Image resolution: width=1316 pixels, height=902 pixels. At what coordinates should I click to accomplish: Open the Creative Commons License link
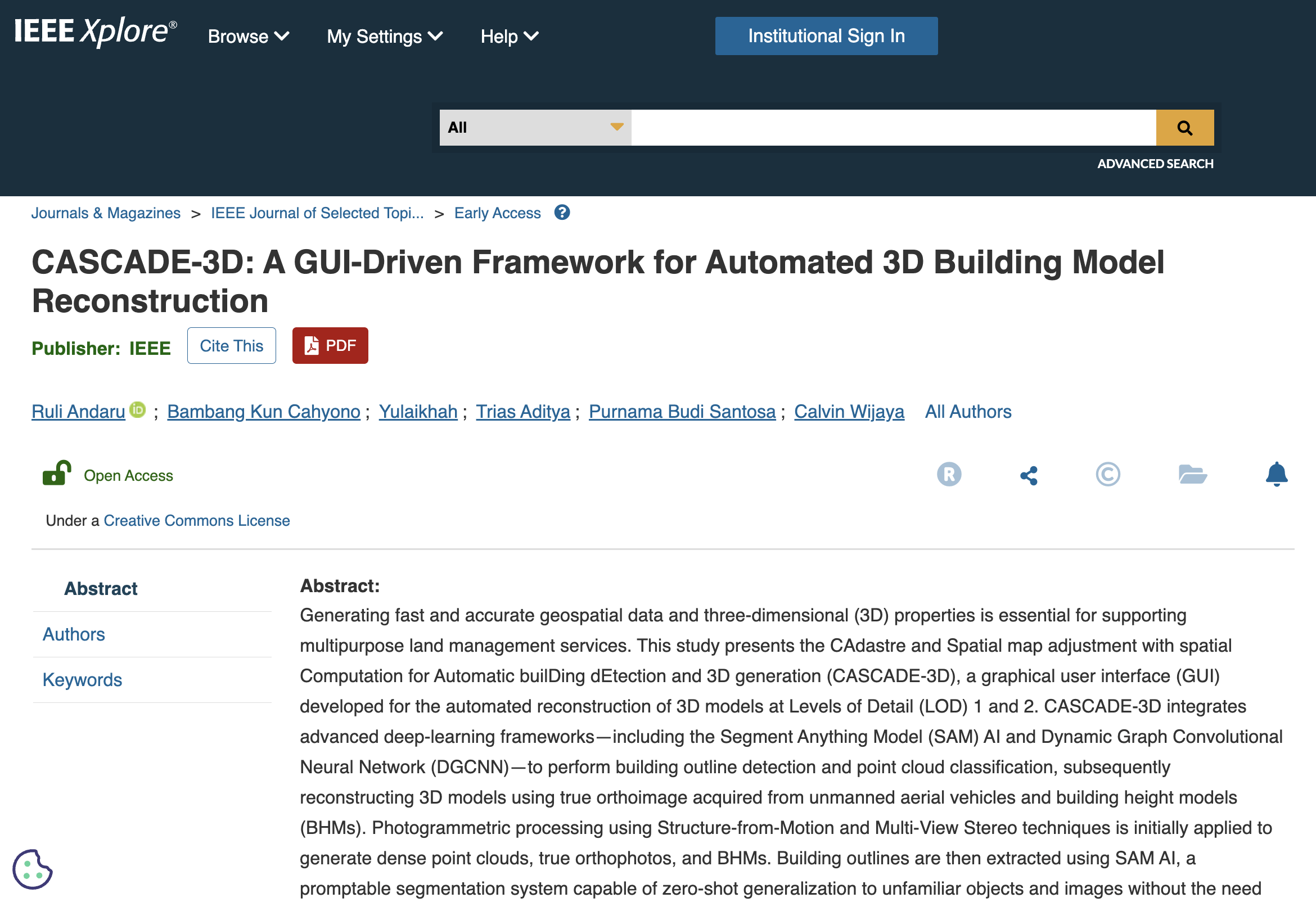point(196,521)
